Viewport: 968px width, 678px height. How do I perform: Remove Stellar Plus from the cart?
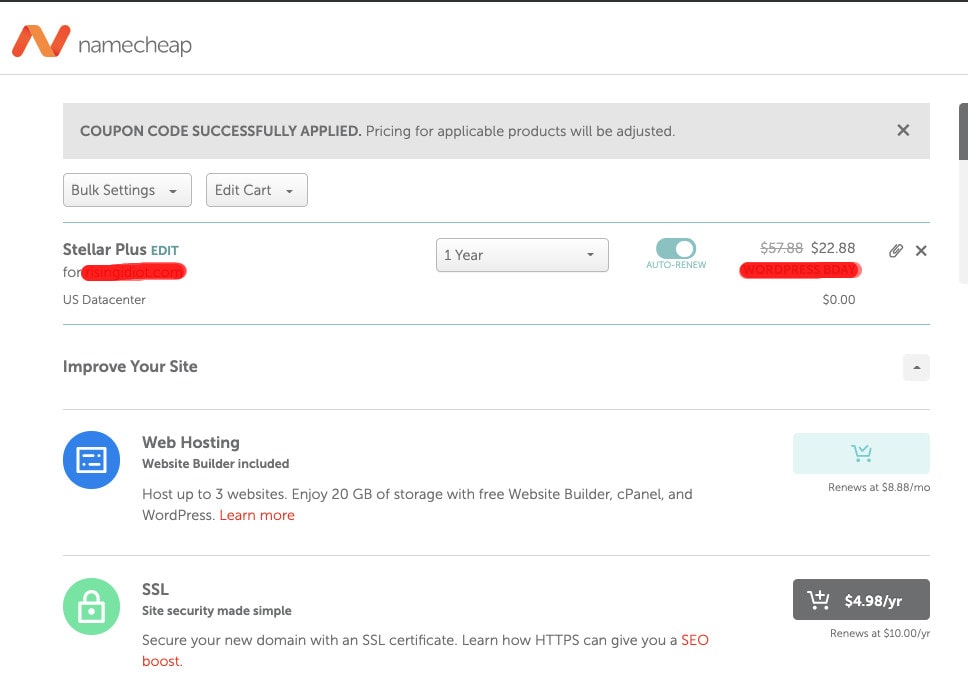pos(921,251)
